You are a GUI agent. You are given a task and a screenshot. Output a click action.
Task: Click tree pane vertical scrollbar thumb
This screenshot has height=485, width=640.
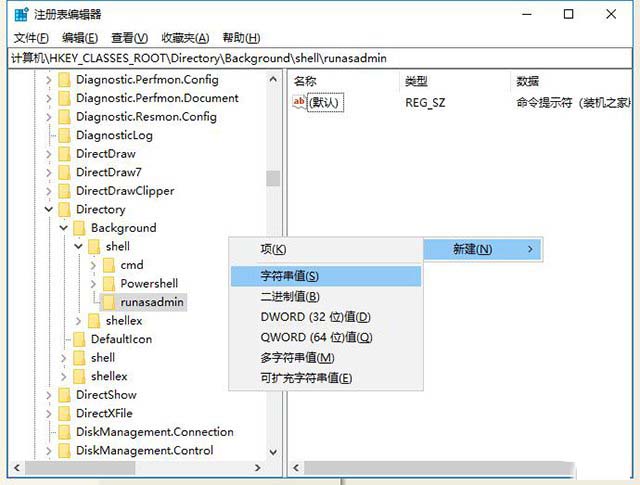click(x=273, y=178)
